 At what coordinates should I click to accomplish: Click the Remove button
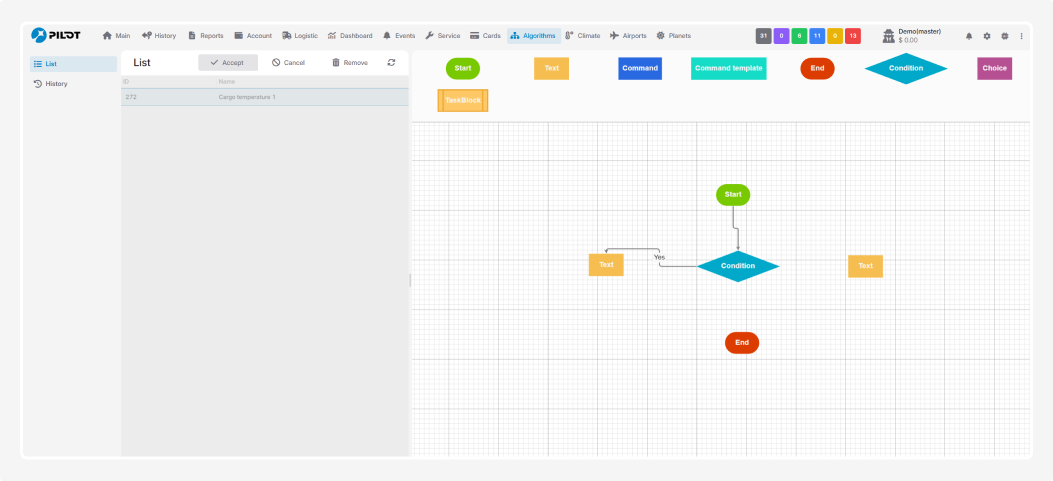349,62
